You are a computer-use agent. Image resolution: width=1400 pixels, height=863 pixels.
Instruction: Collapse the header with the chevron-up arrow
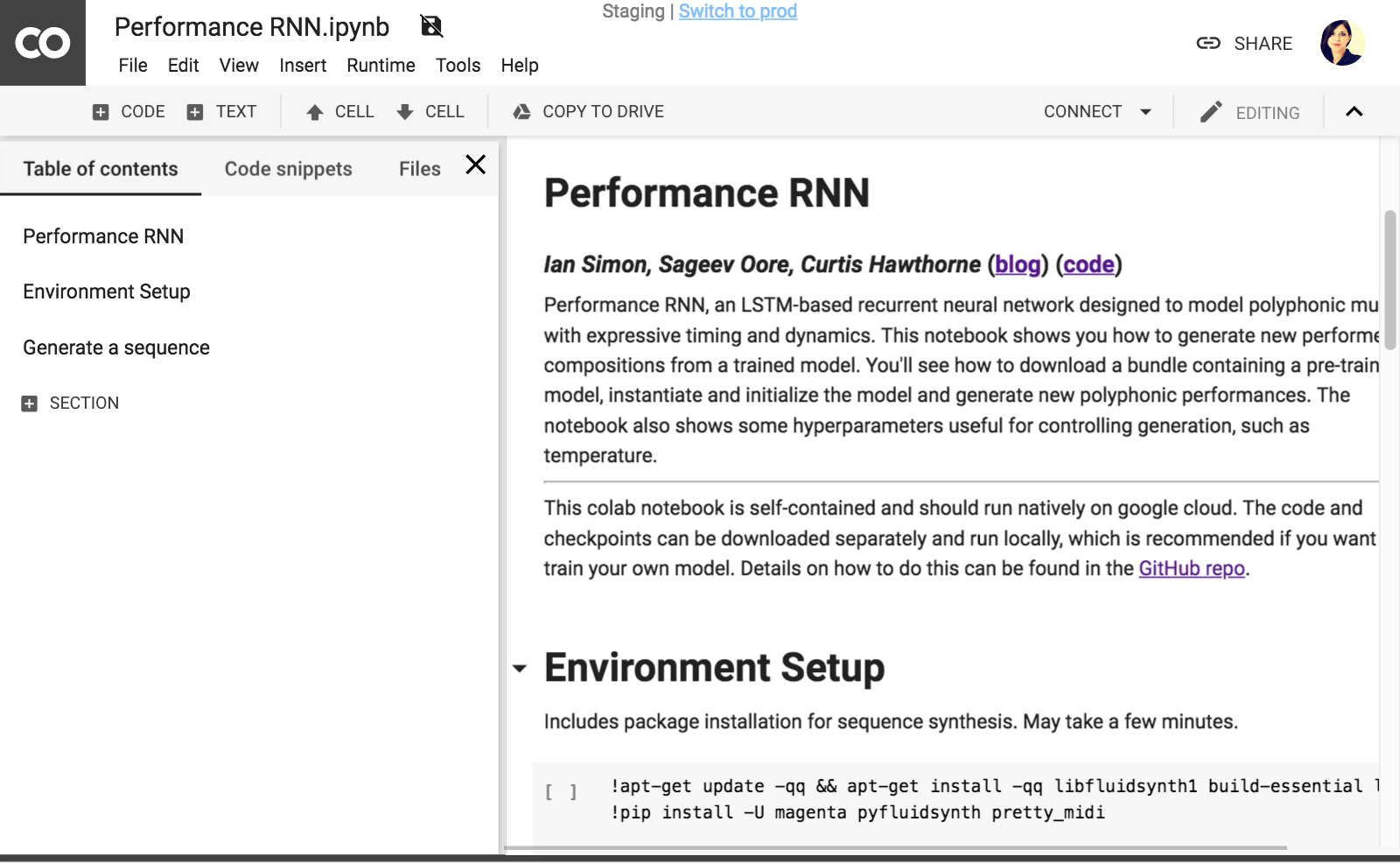point(1354,112)
